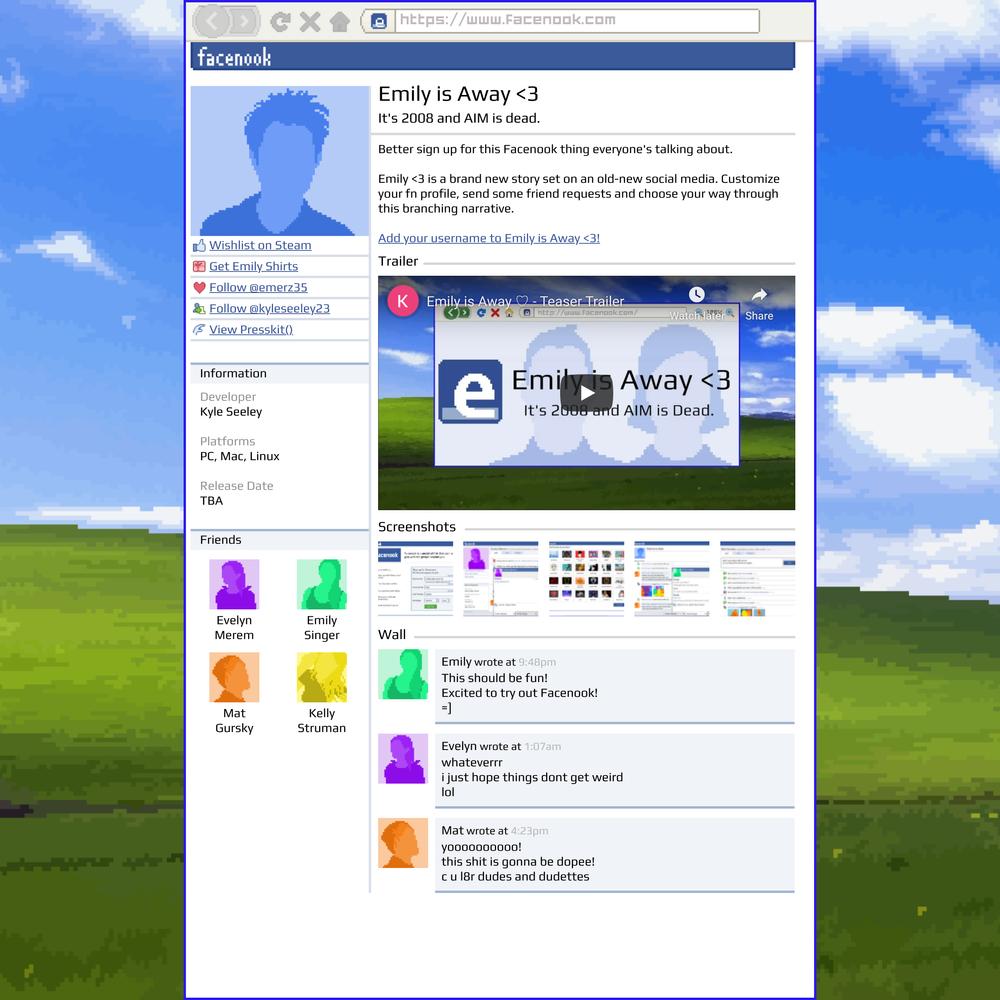
Task: Click the Kyle Seeley developer name
Action: [231, 412]
